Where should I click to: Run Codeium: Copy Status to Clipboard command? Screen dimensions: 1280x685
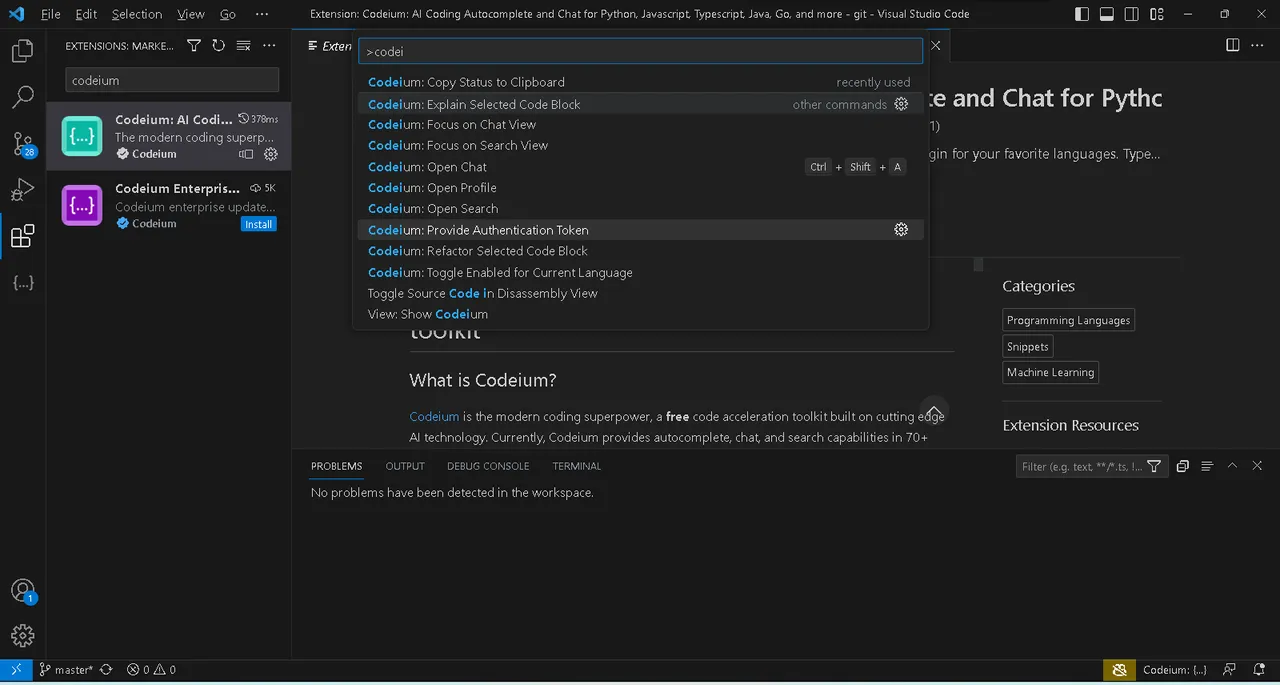pyautogui.click(x=640, y=82)
